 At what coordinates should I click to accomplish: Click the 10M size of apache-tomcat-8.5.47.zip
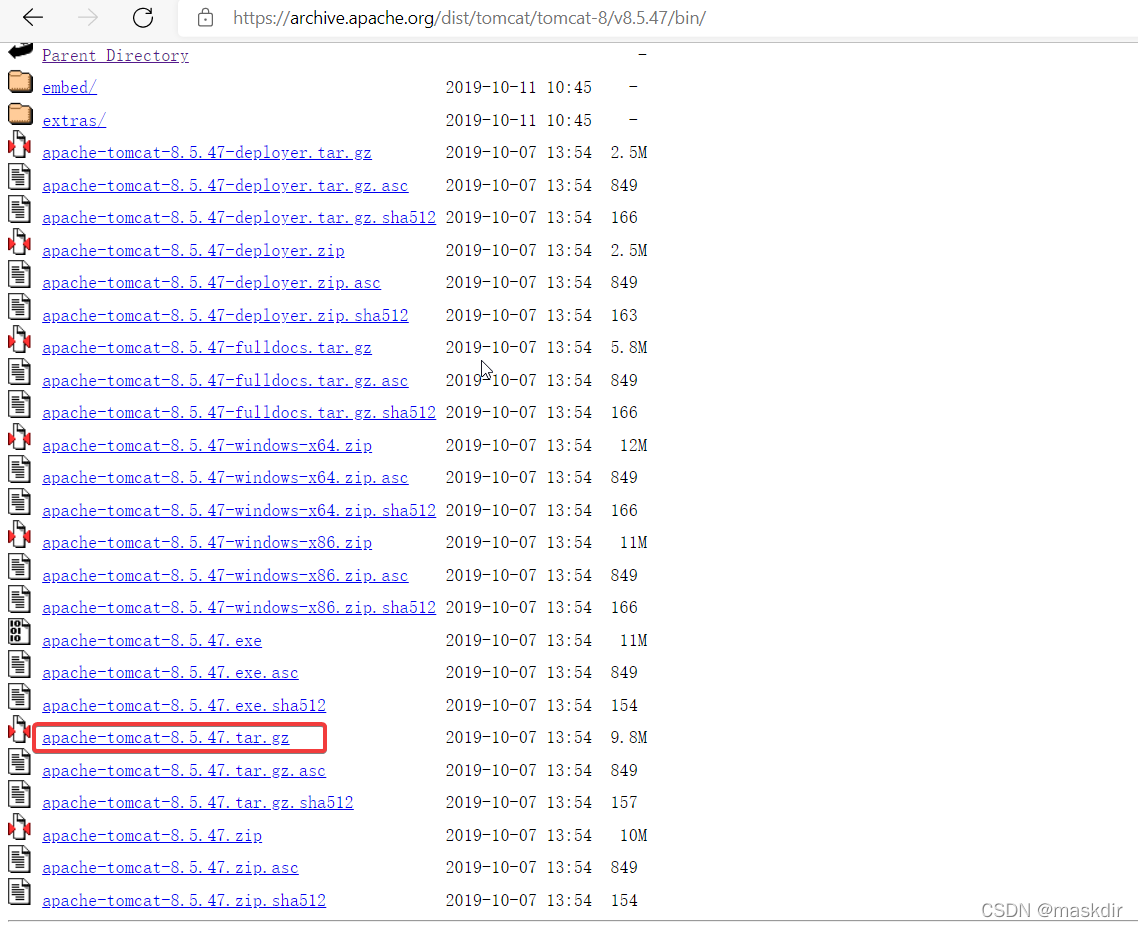633,836
